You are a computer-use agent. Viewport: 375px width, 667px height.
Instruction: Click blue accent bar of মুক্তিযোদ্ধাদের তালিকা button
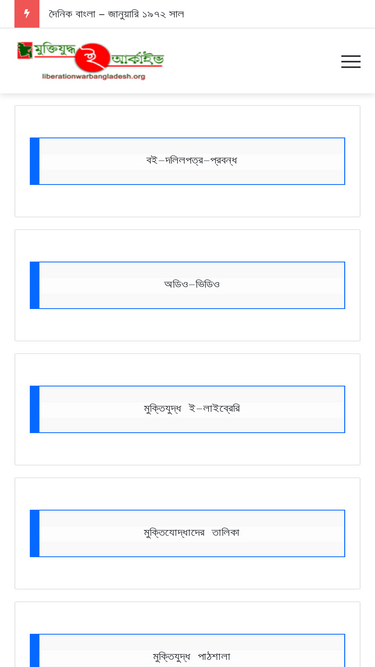[x=34, y=533]
